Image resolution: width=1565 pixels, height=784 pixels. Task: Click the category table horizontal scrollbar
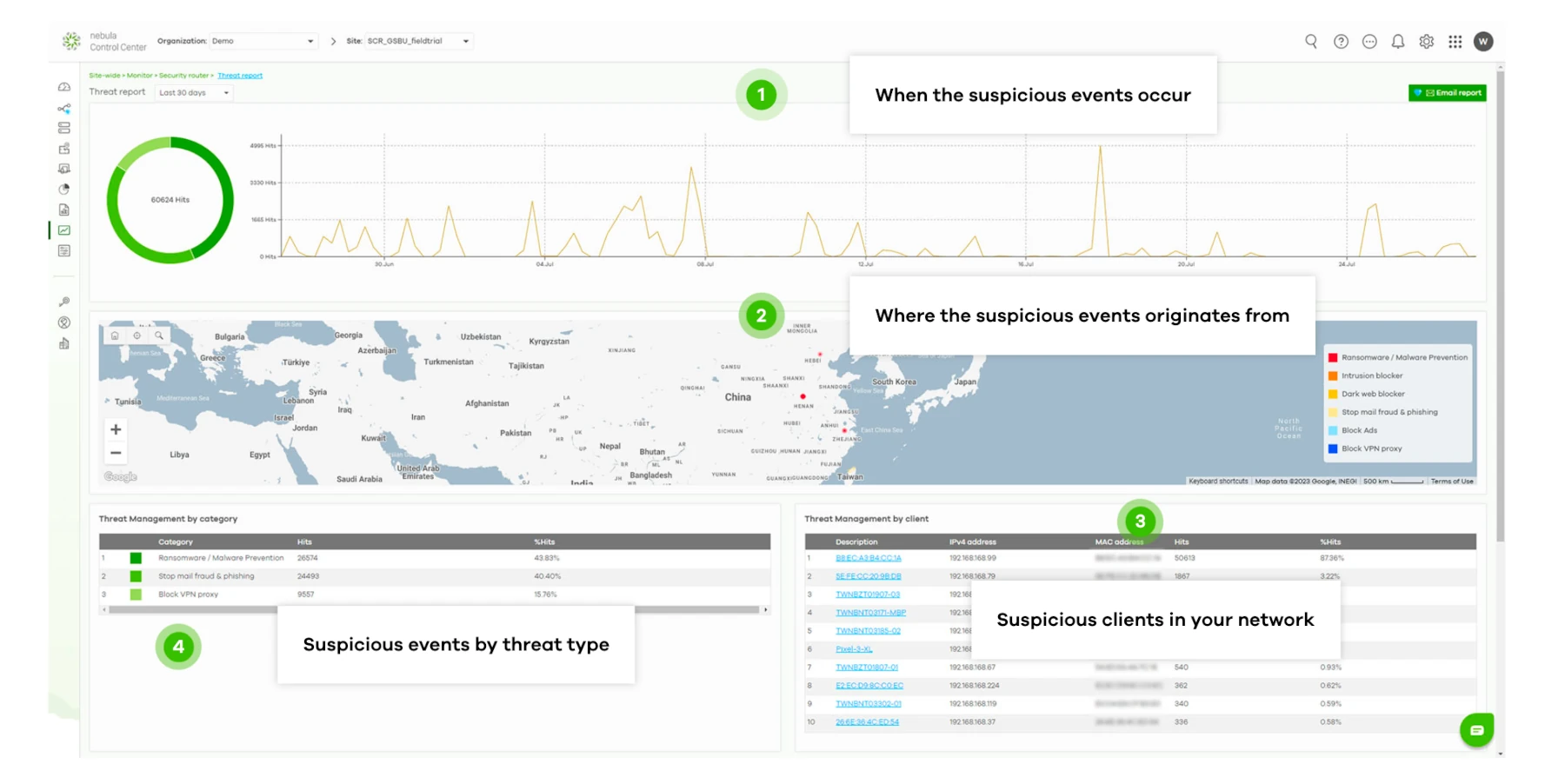tap(433, 610)
